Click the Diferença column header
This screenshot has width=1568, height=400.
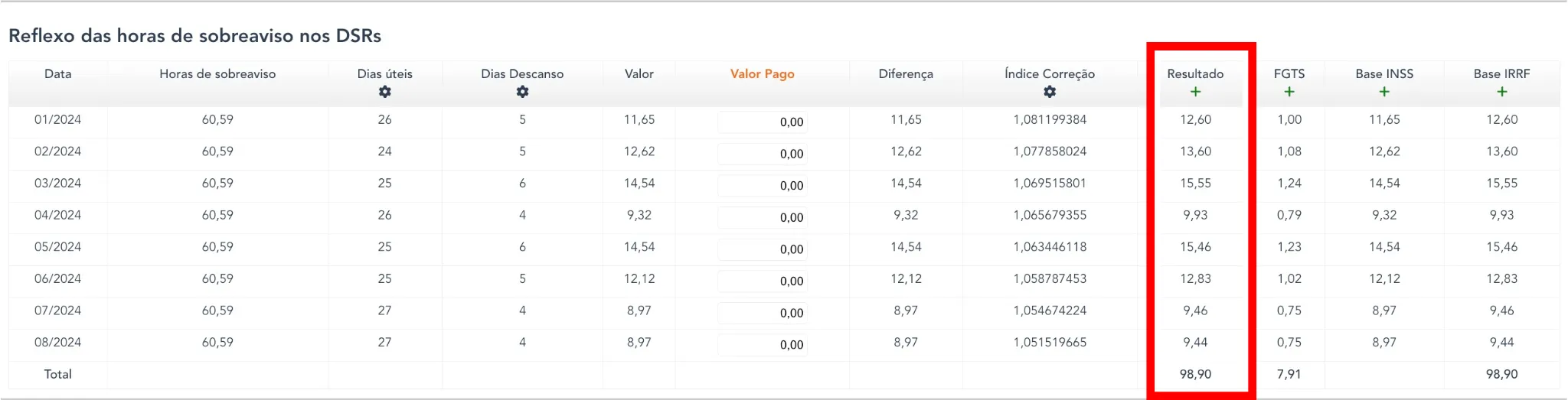(906, 74)
